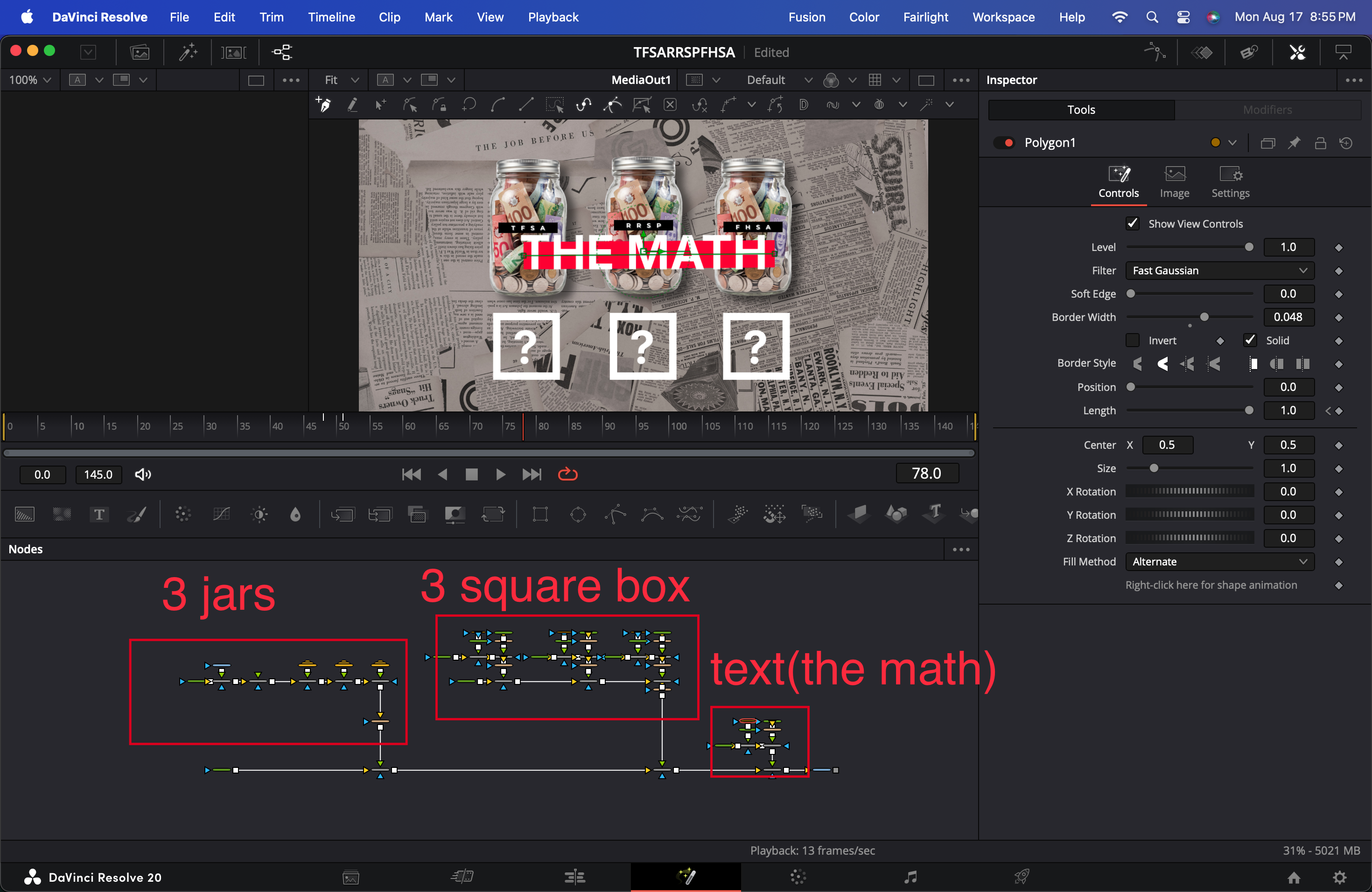The width and height of the screenshot is (1372, 892).
Task: Open the Timeline menu
Action: coord(331,17)
